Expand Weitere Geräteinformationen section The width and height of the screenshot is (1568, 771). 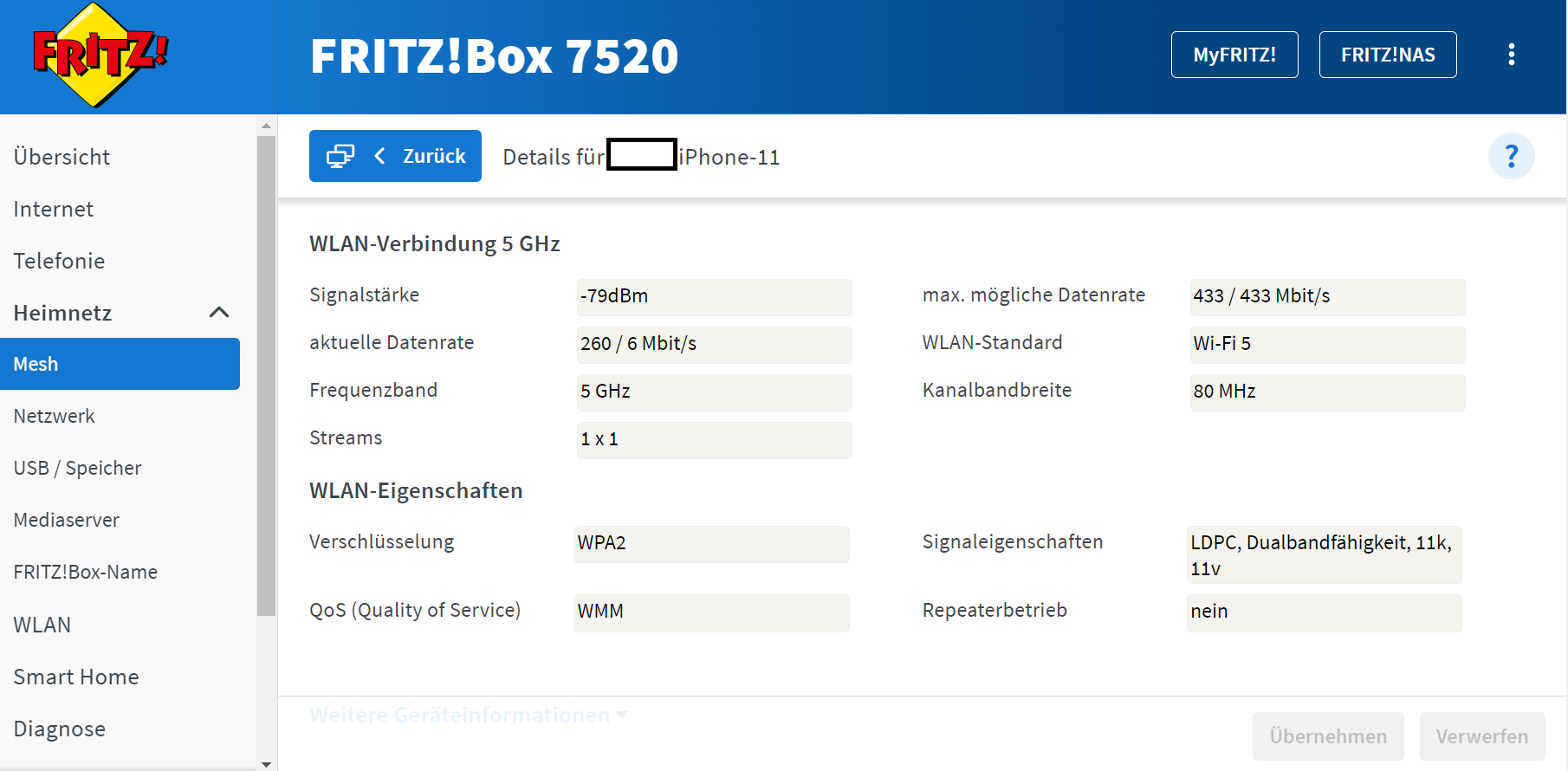click(468, 716)
